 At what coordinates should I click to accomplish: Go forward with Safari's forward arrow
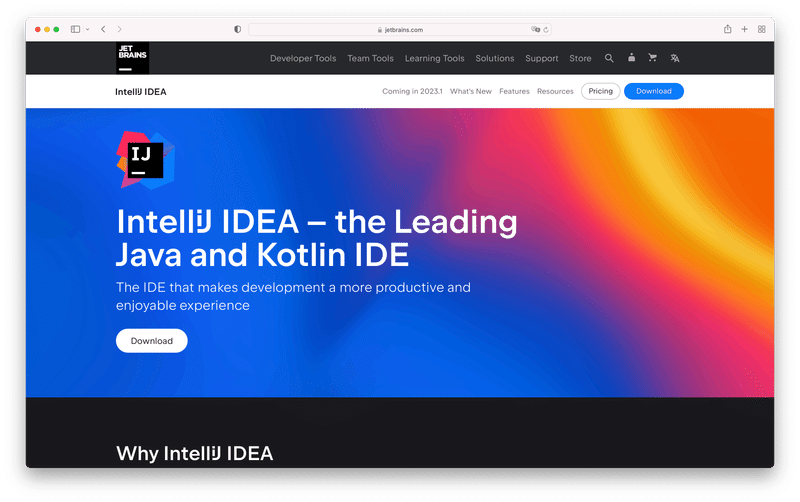(119, 30)
